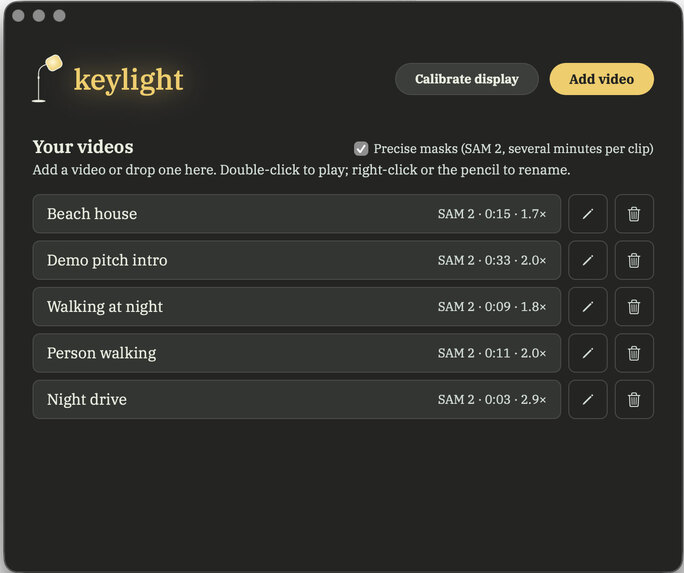Select the Walking at night row

coord(297,307)
